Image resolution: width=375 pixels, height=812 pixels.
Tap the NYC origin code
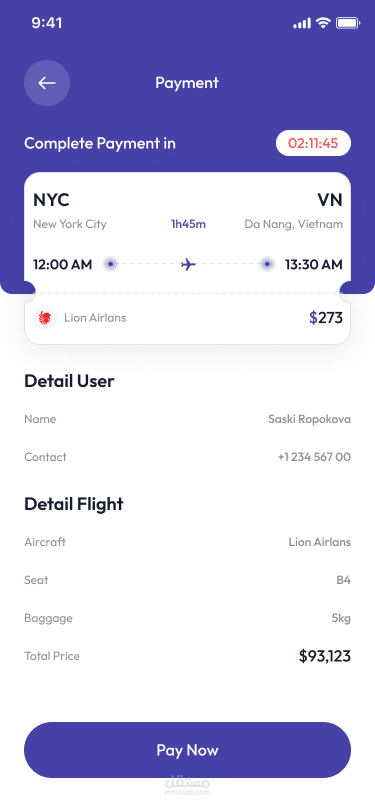[51, 200]
